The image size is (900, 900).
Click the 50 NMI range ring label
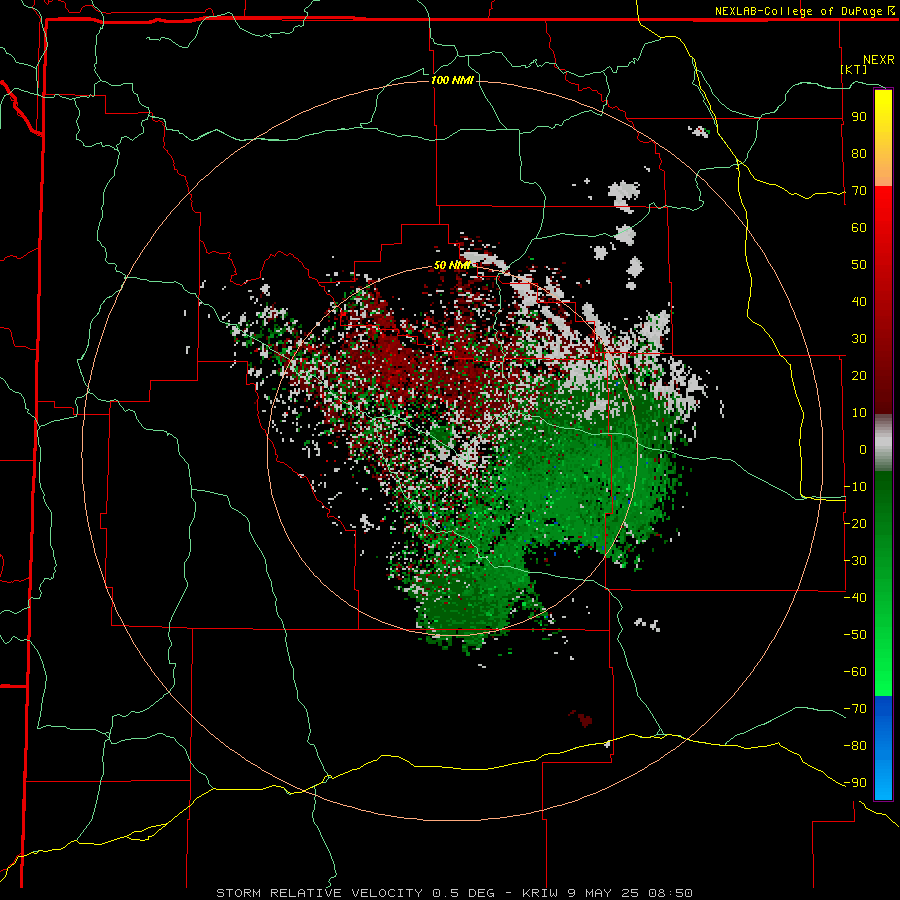[x=452, y=265]
